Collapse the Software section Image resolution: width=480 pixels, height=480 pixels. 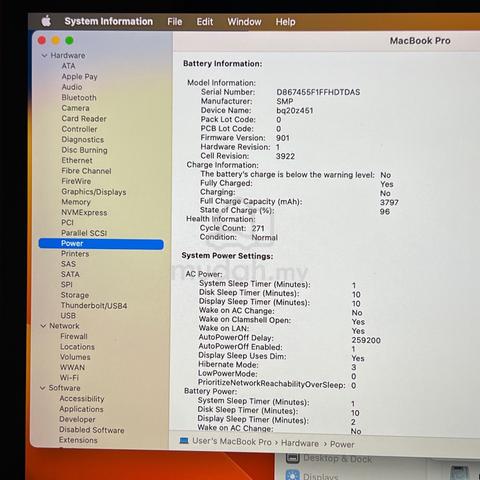tap(43, 388)
